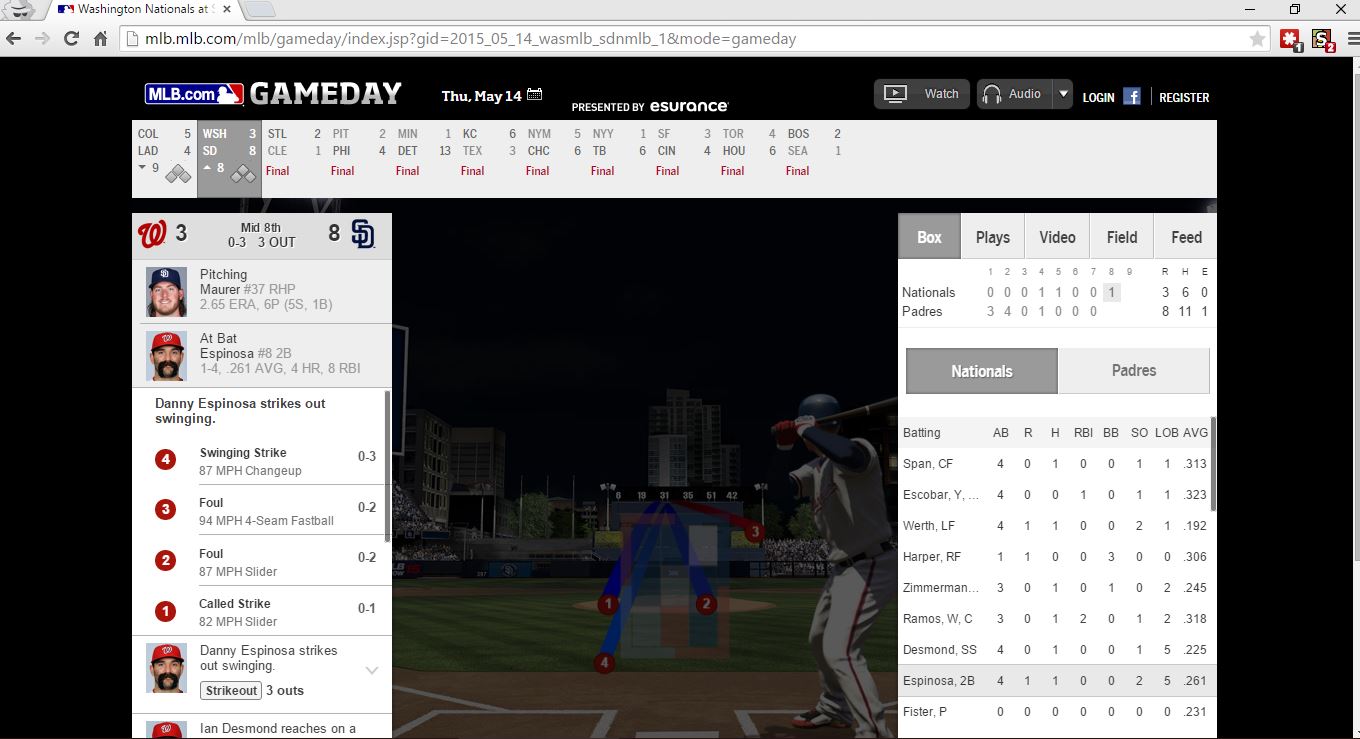The height and width of the screenshot is (739, 1360).
Task: Expand the Espinosa strikeout play chevron
Action: tap(372, 670)
